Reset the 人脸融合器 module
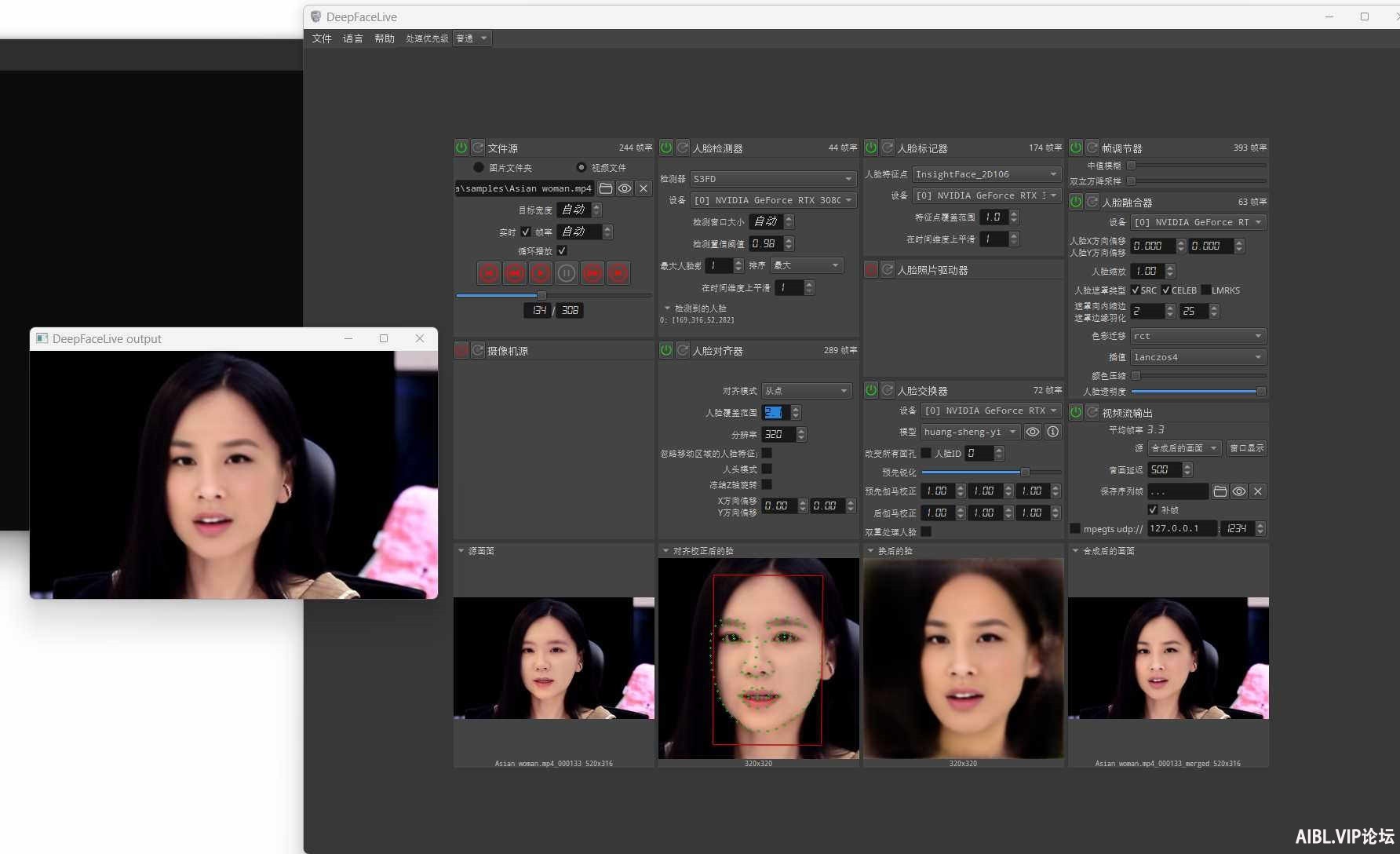1400x854 pixels. (1092, 202)
